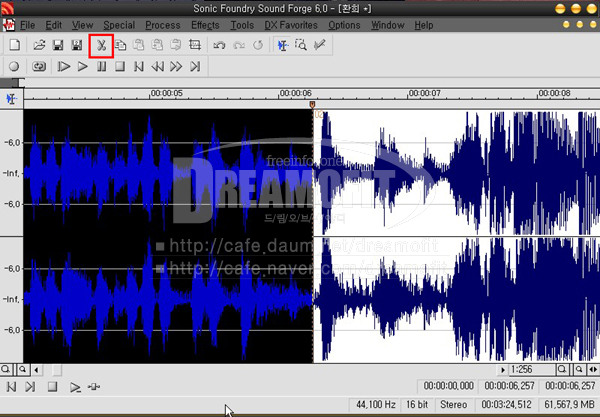The width and height of the screenshot is (600, 417).
Task: Click the 00:00:07 label on the time ruler
Action: point(425,93)
